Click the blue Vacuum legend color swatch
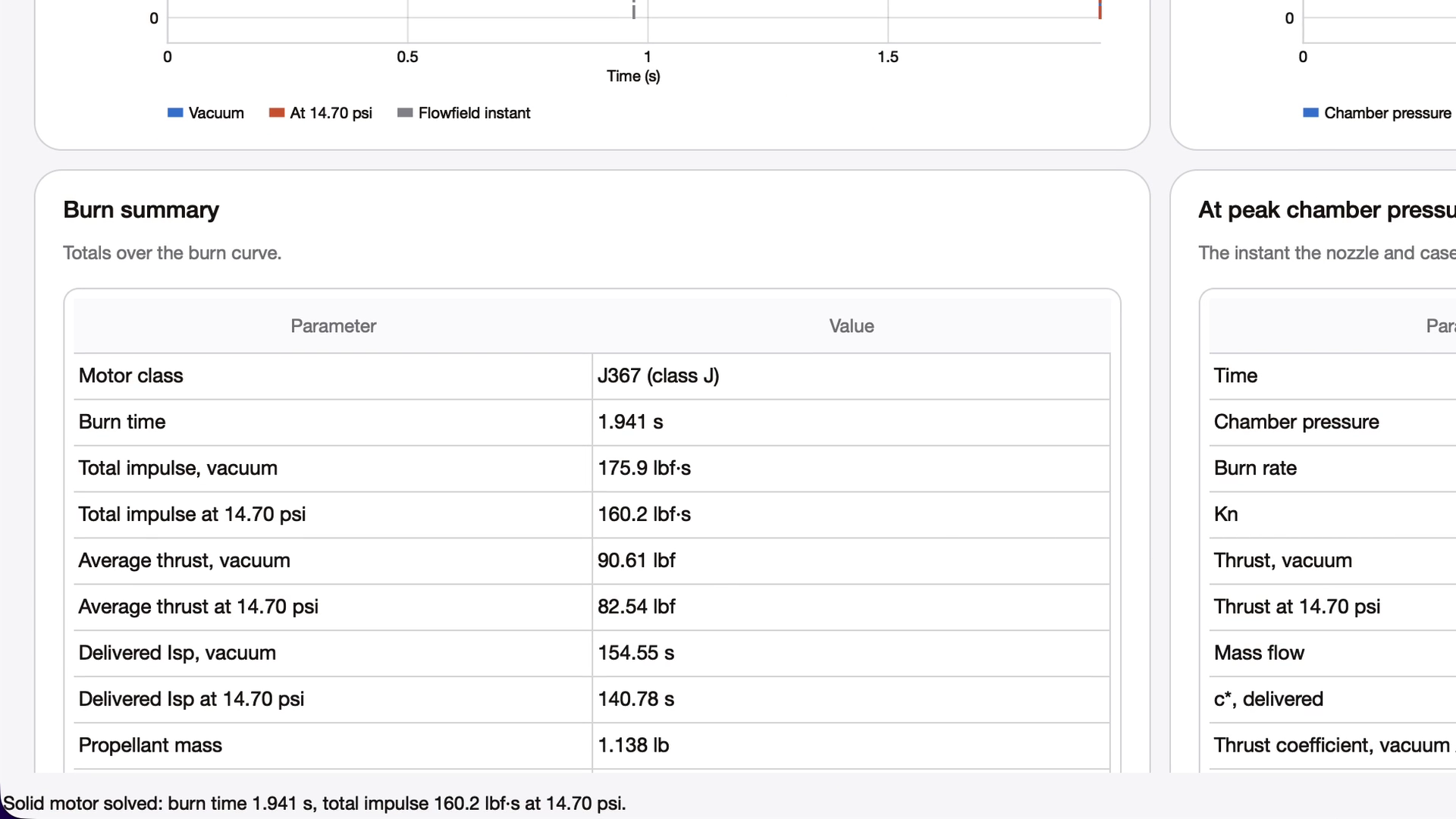1456x819 pixels. click(175, 113)
